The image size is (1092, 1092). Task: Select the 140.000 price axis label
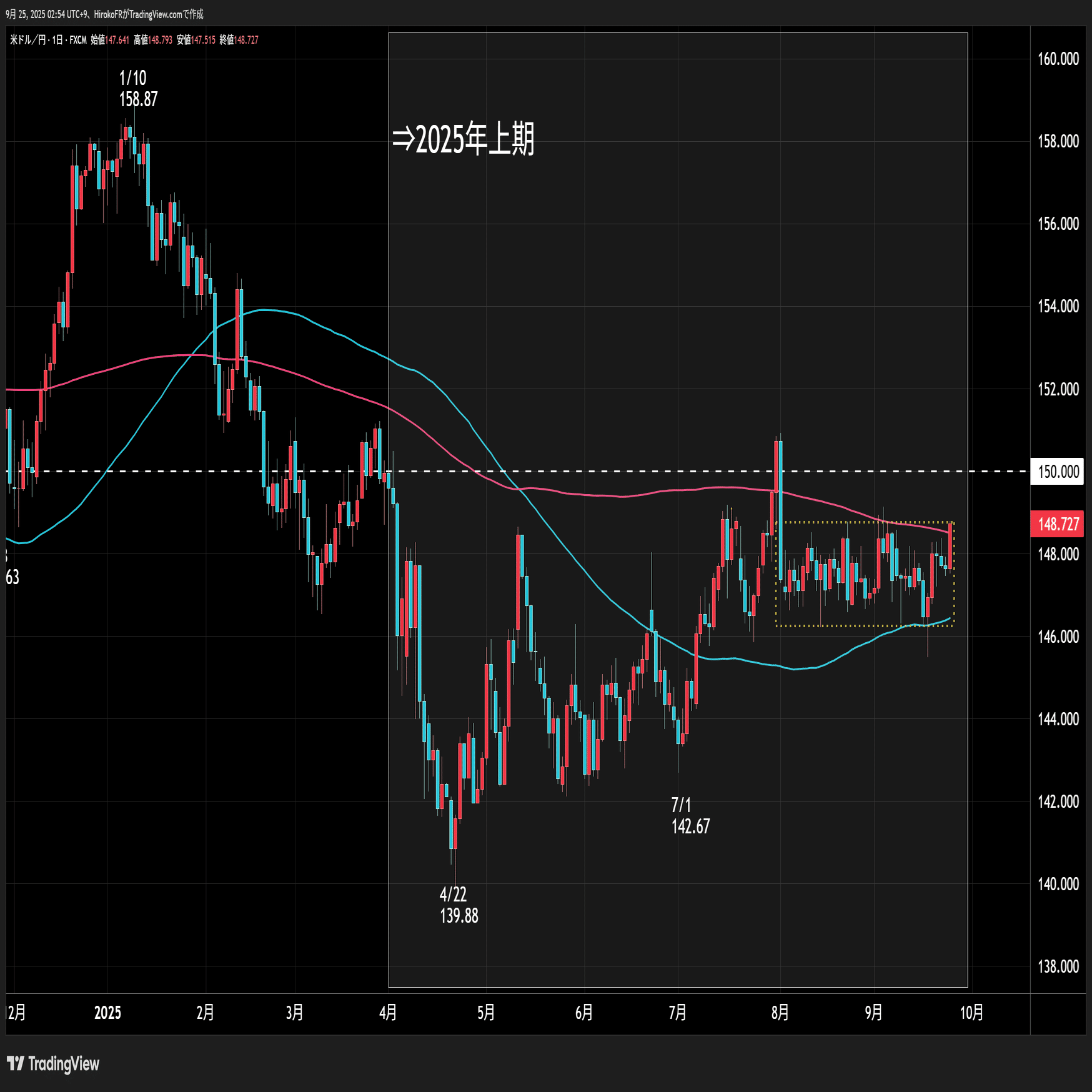click(x=1058, y=884)
